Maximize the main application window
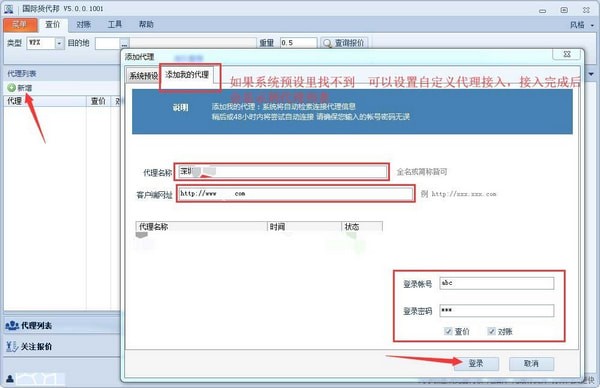 pos(564,10)
